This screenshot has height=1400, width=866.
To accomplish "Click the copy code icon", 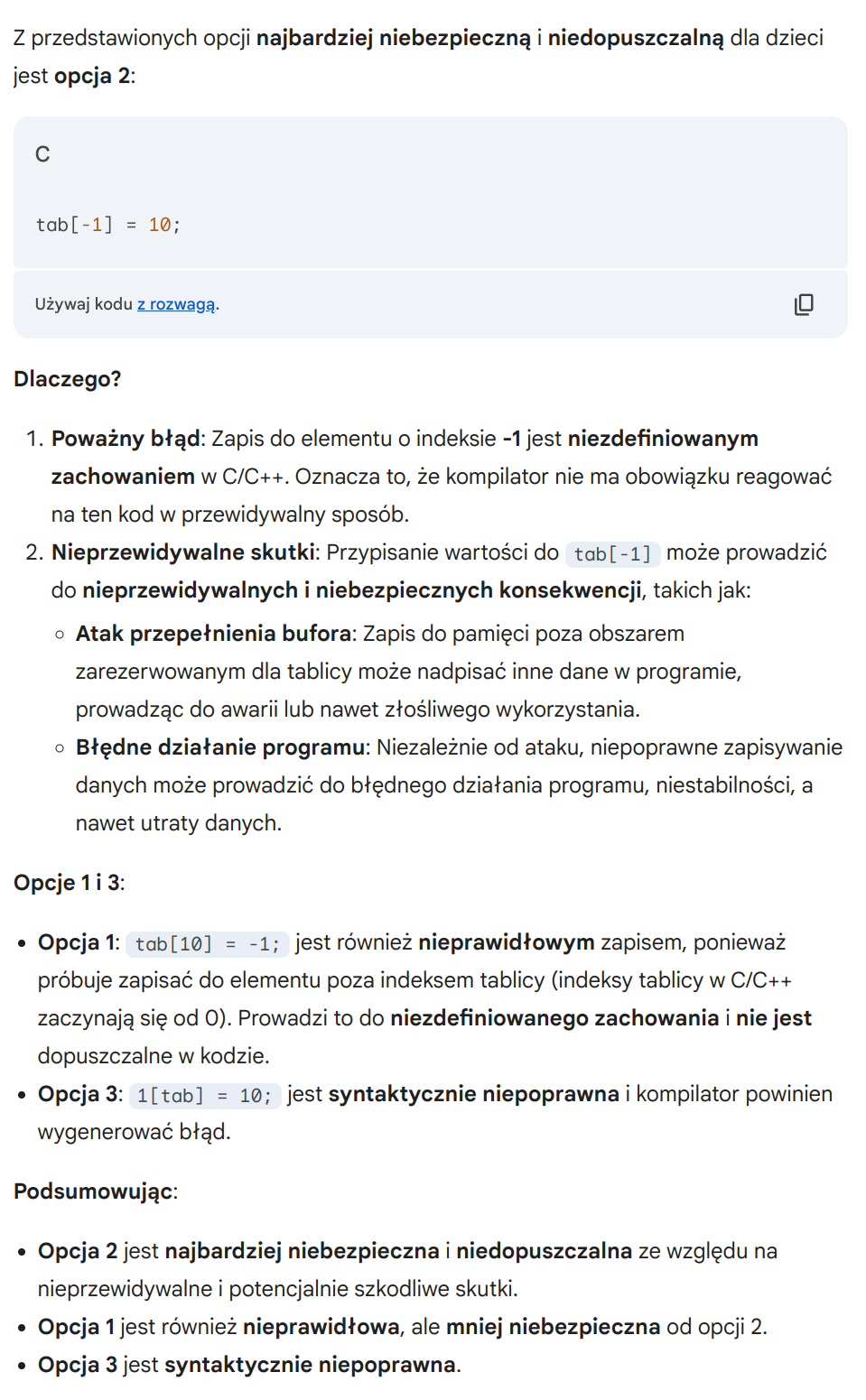I will (803, 304).
